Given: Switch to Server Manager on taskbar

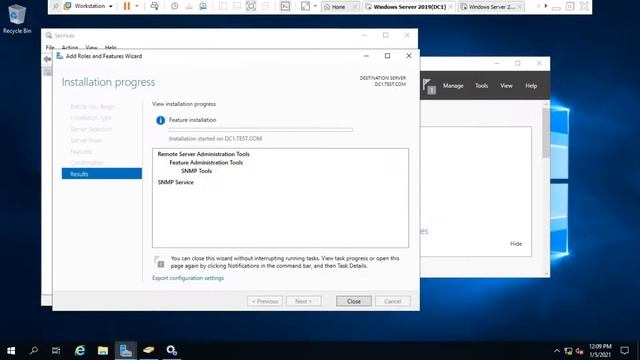Looking at the screenshot, I should point(126,351).
